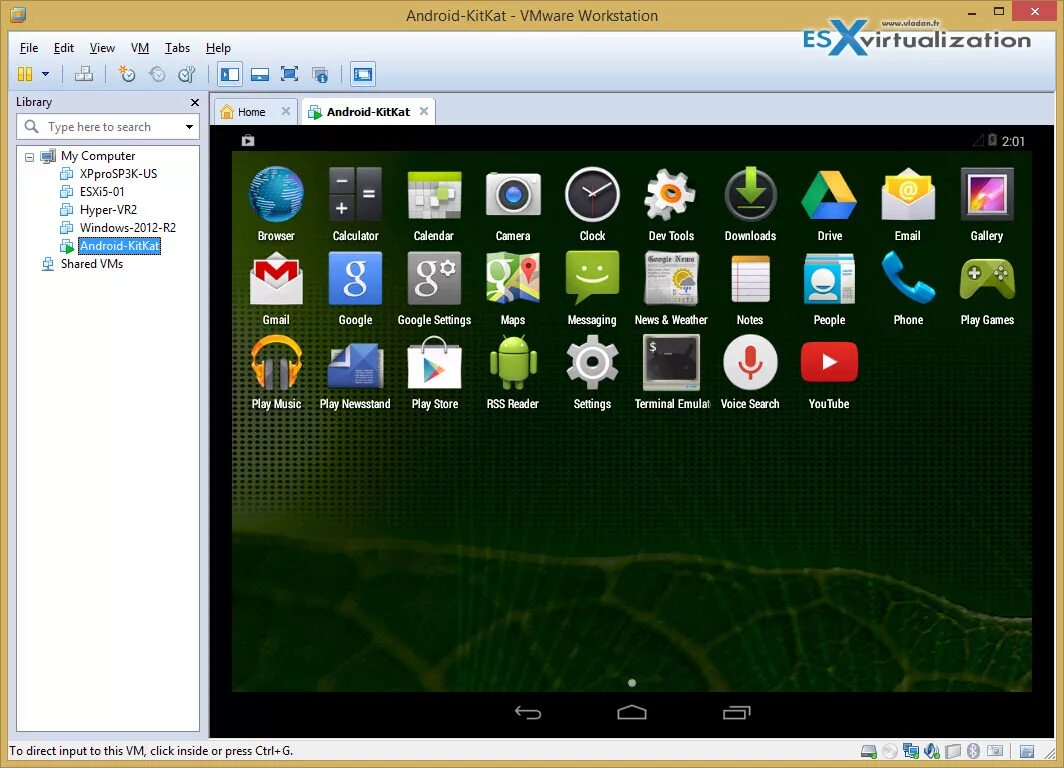
Task: Close the Library panel
Action: click(195, 102)
